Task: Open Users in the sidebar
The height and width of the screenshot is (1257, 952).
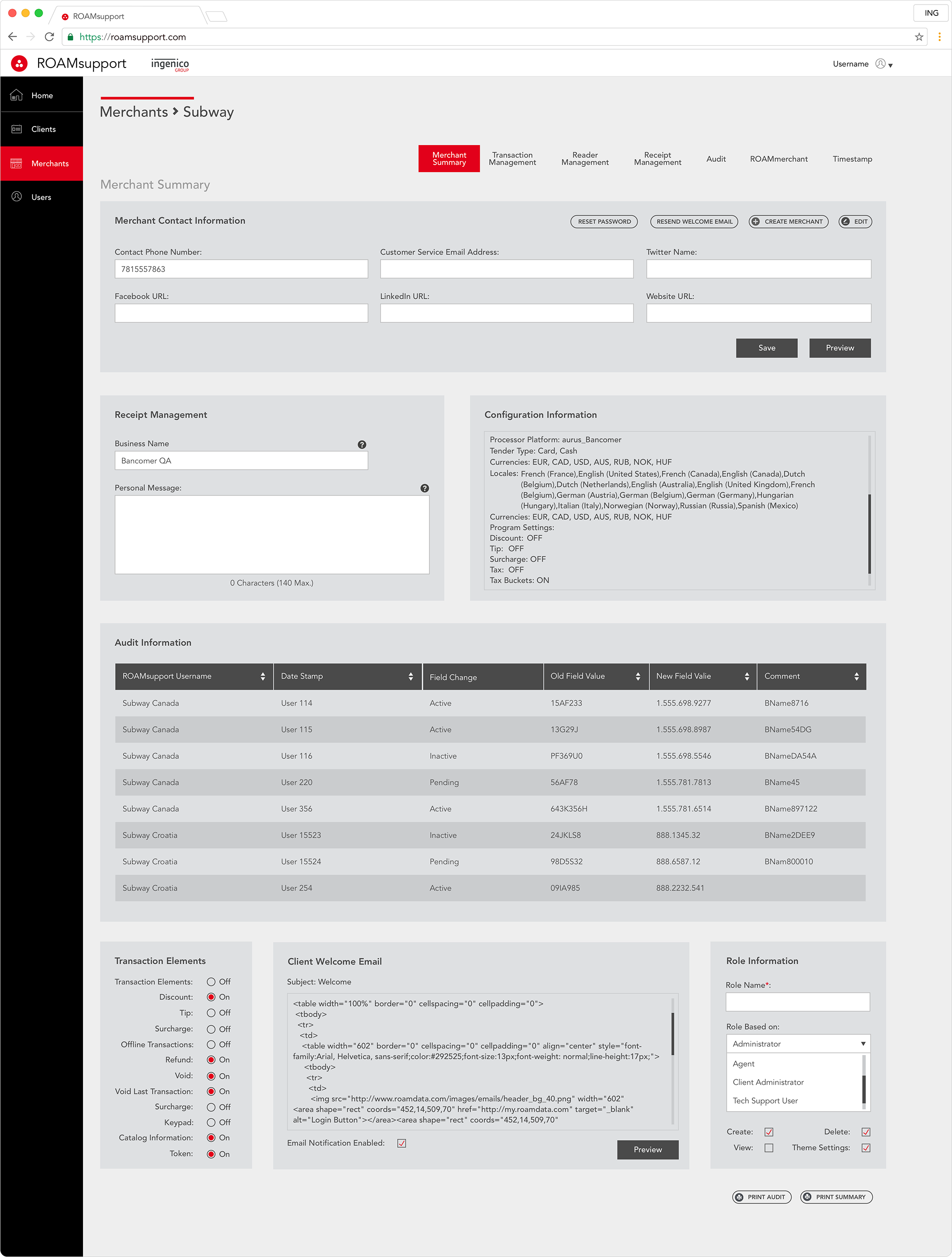Action: (x=42, y=197)
